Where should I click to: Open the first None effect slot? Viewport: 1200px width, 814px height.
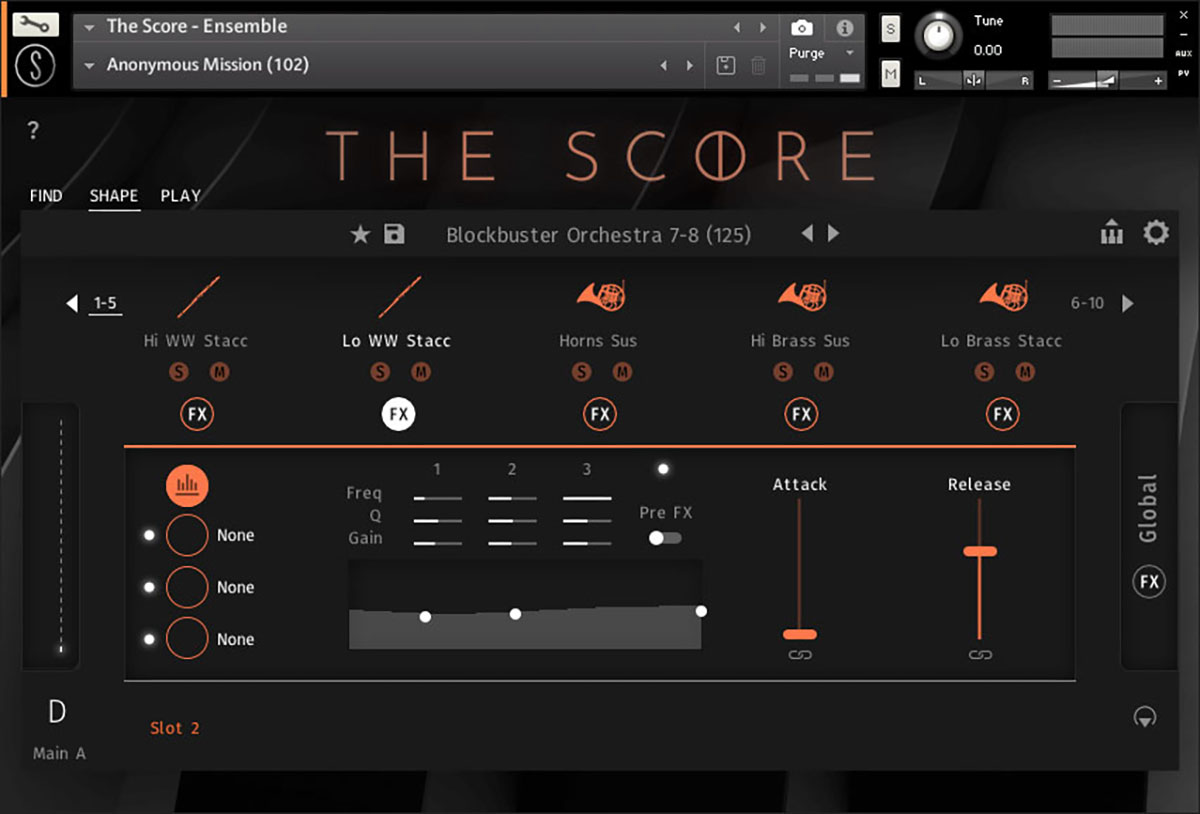(187, 536)
